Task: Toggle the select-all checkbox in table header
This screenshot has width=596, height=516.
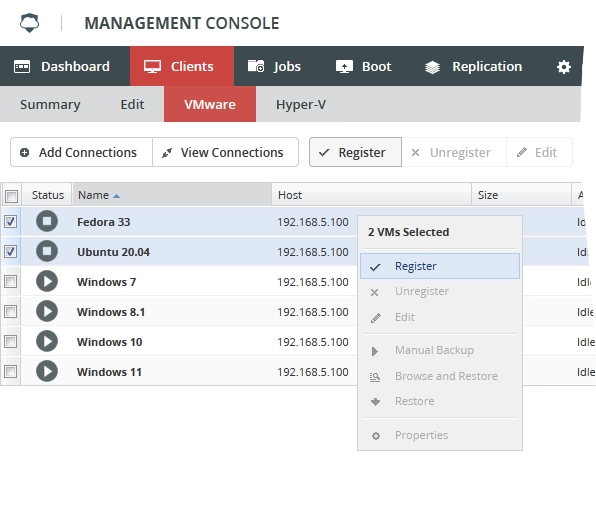Action: click(x=11, y=196)
